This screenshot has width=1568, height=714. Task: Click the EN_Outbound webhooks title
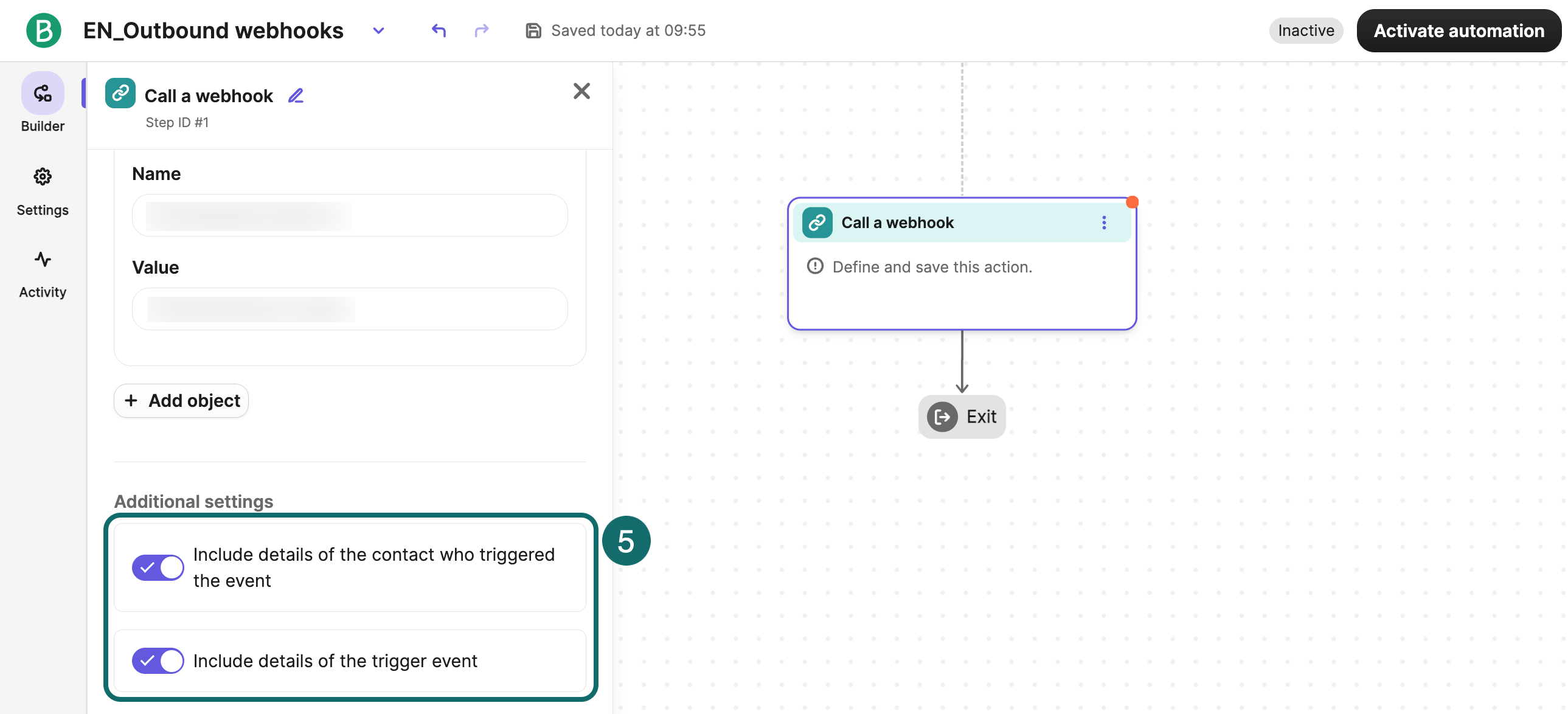tap(213, 30)
